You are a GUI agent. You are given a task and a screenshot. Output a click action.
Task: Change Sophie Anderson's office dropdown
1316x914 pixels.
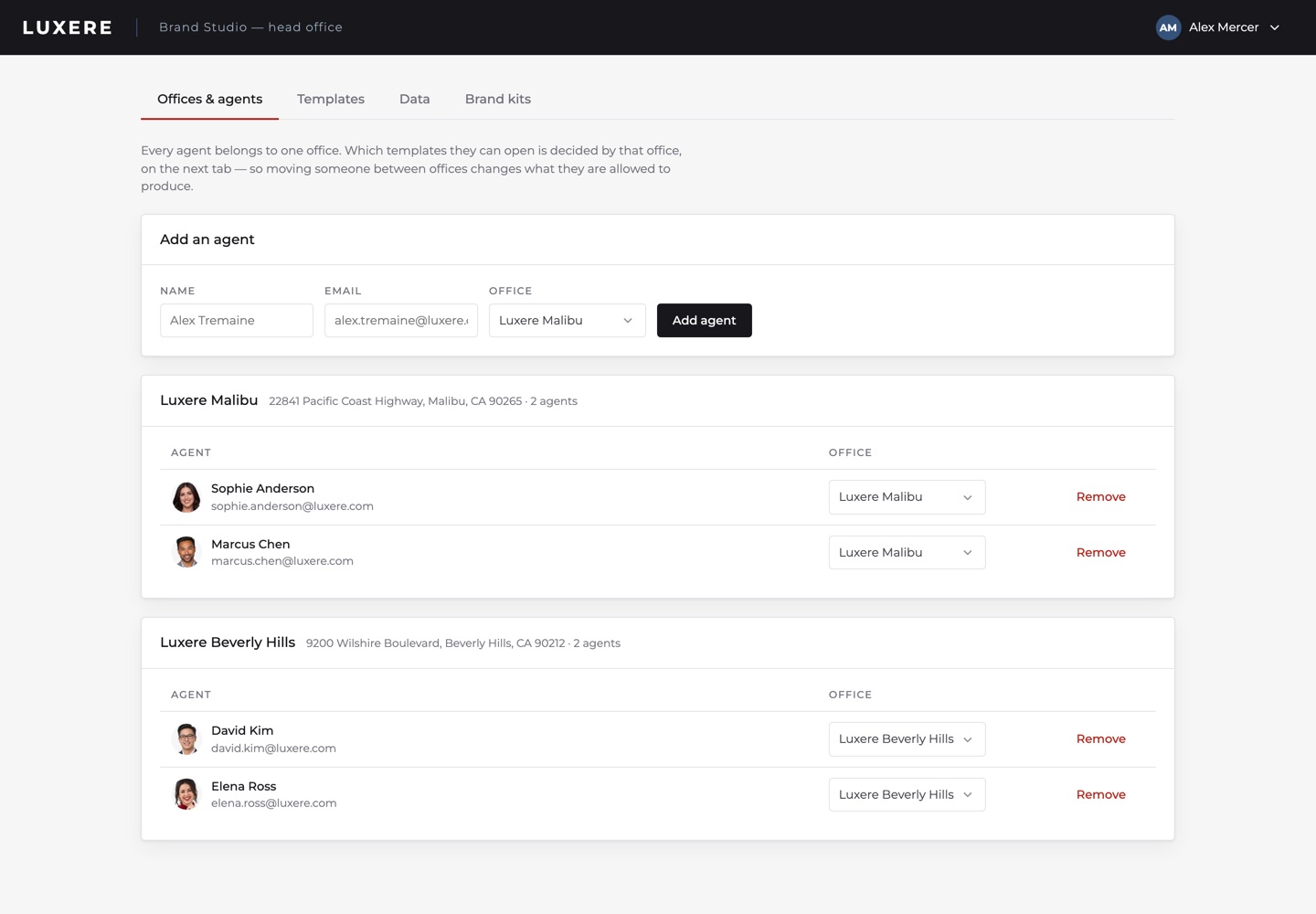(907, 497)
